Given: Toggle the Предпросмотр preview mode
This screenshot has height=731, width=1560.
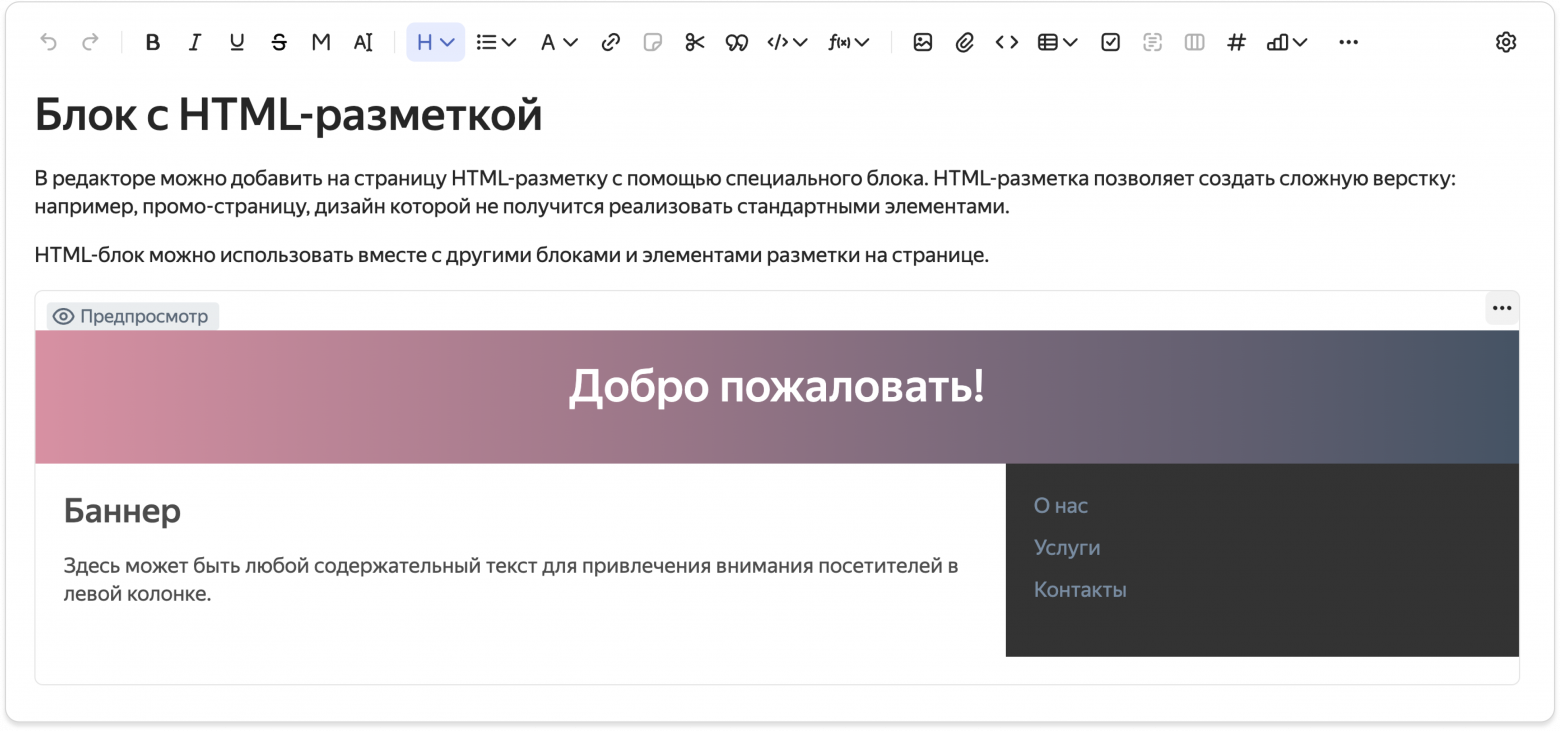Looking at the screenshot, I should (x=131, y=316).
